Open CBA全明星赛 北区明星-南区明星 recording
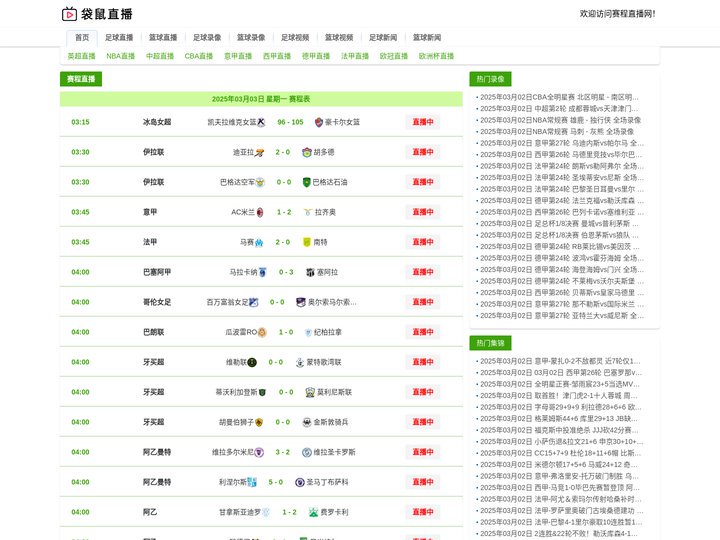This screenshot has width=720, height=540. point(559,97)
